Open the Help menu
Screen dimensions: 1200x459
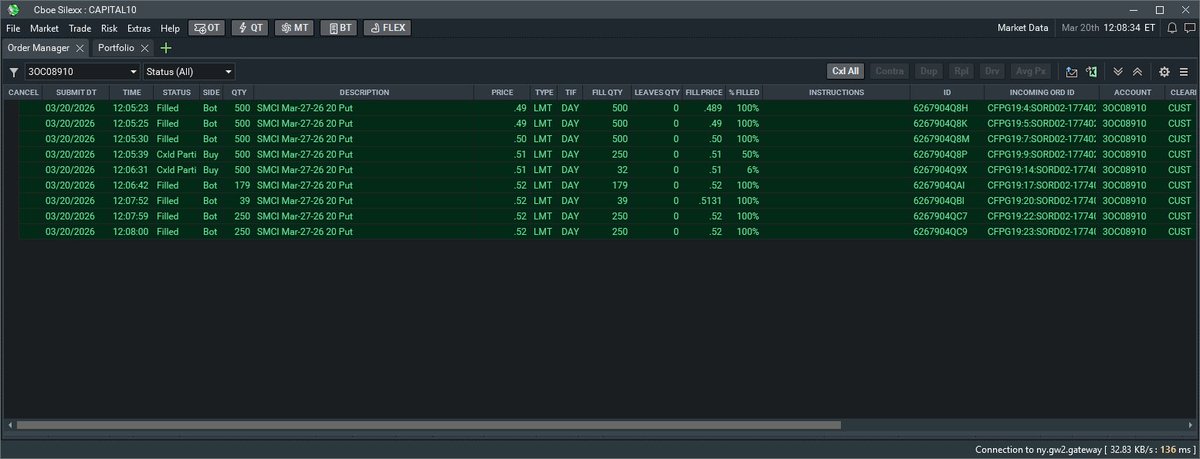[x=170, y=28]
